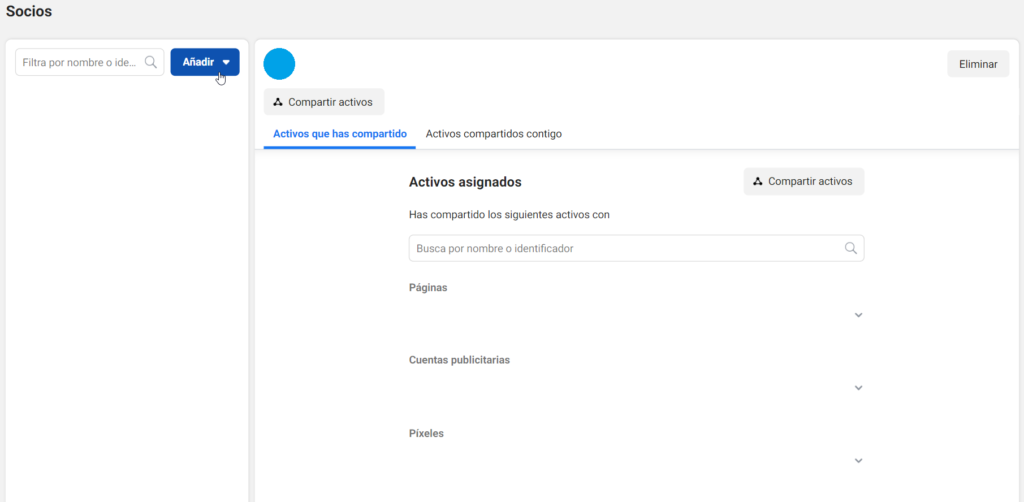Open the Añadir dropdown arrow
The image size is (1024, 502).
227,62
